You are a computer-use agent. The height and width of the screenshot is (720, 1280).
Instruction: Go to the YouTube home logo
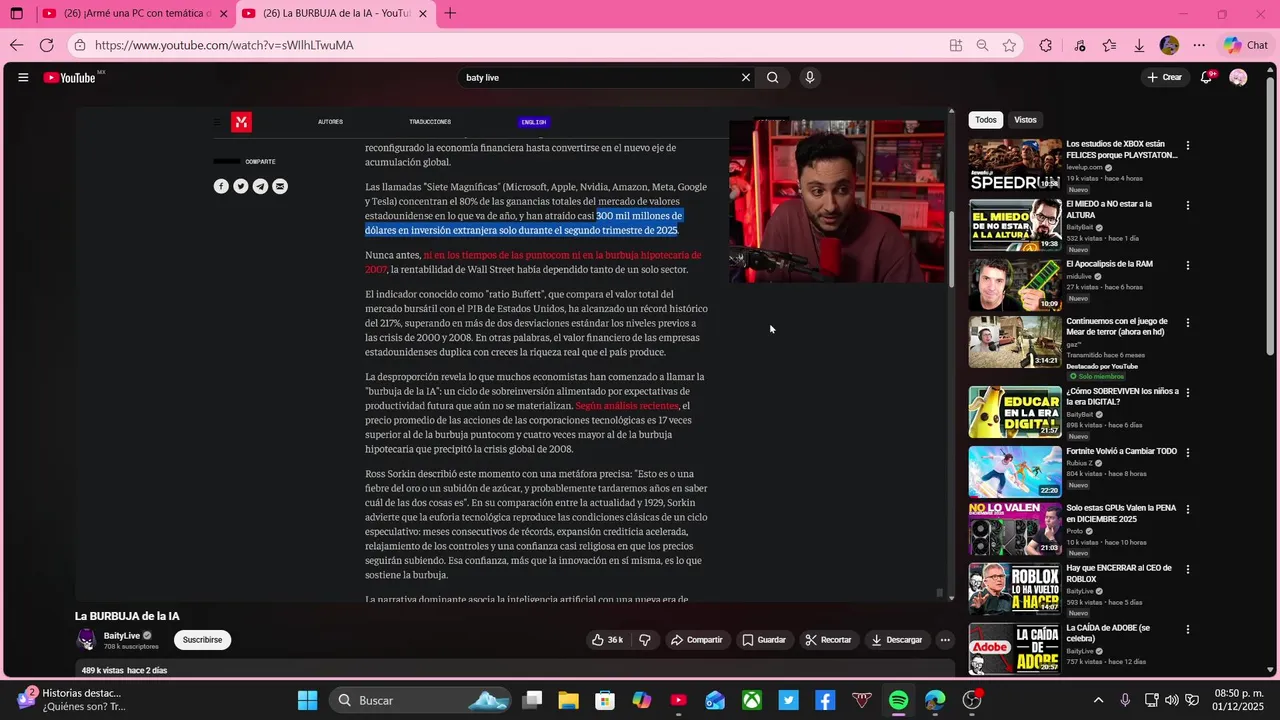coord(70,77)
